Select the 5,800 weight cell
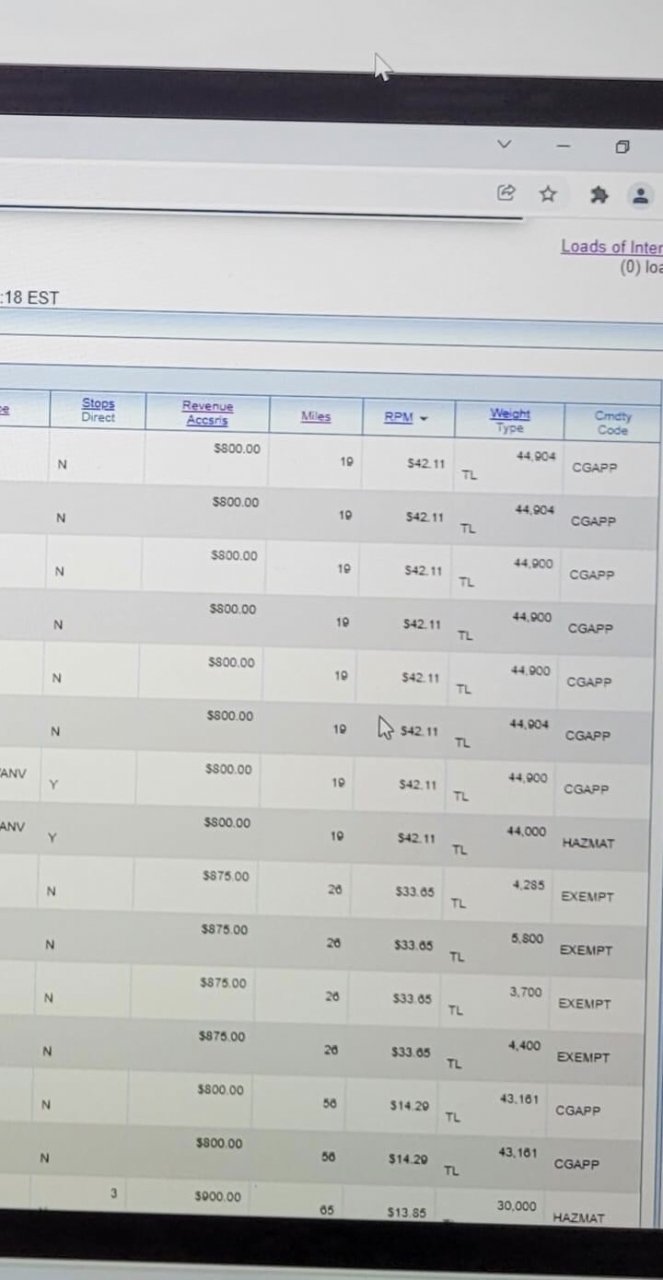This screenshot has width=663, height=1280. click(x=526, y=938)
